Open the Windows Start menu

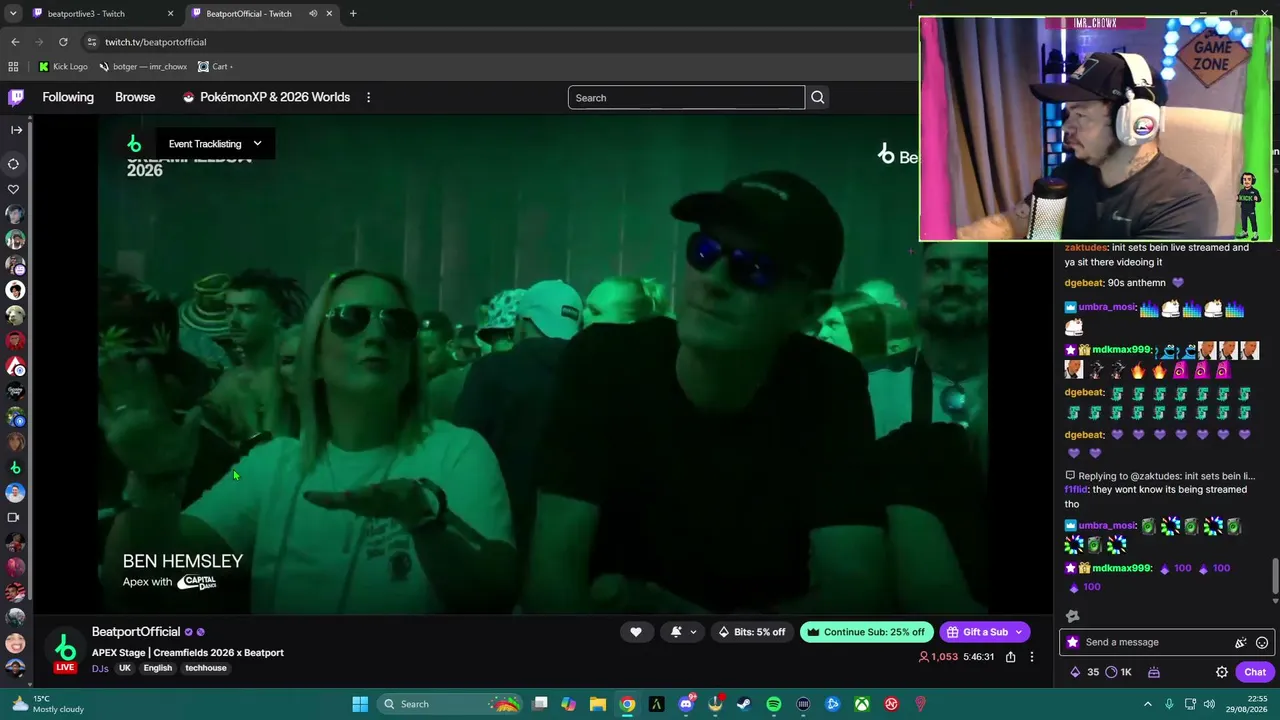click(x=360, y=704)
